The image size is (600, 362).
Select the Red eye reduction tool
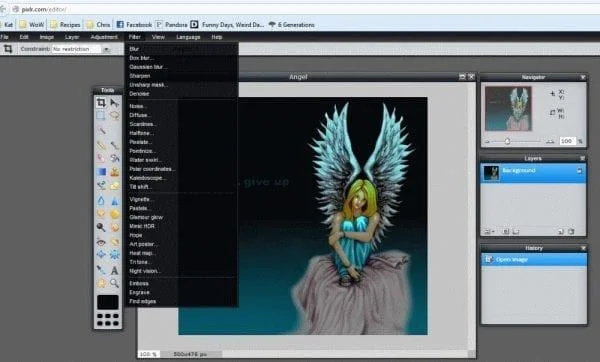(x=101, y=241)
